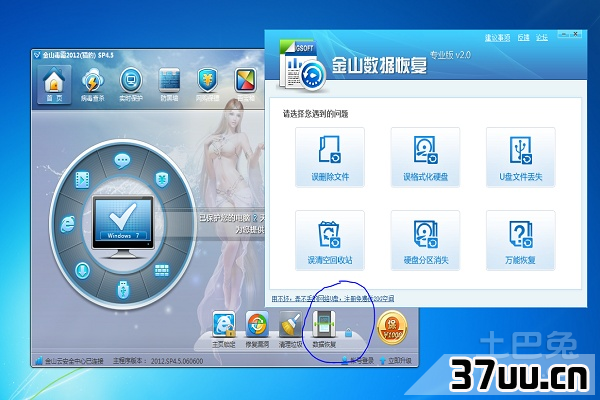Open the 病毒查杀 virus scan tab
600x400 pixels.
(92, 85)
